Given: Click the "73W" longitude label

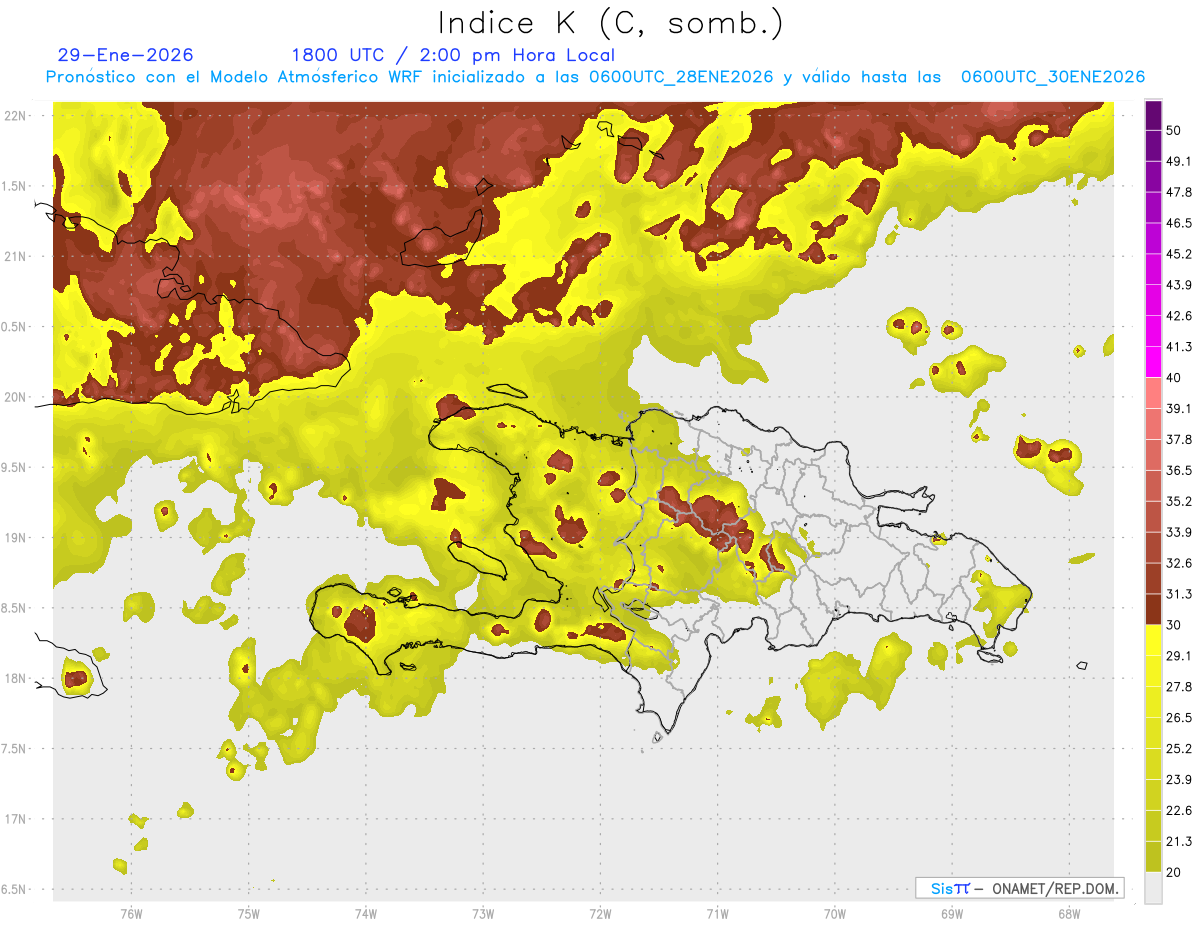Looking at the screenshot, I should [x=483, y=913].
